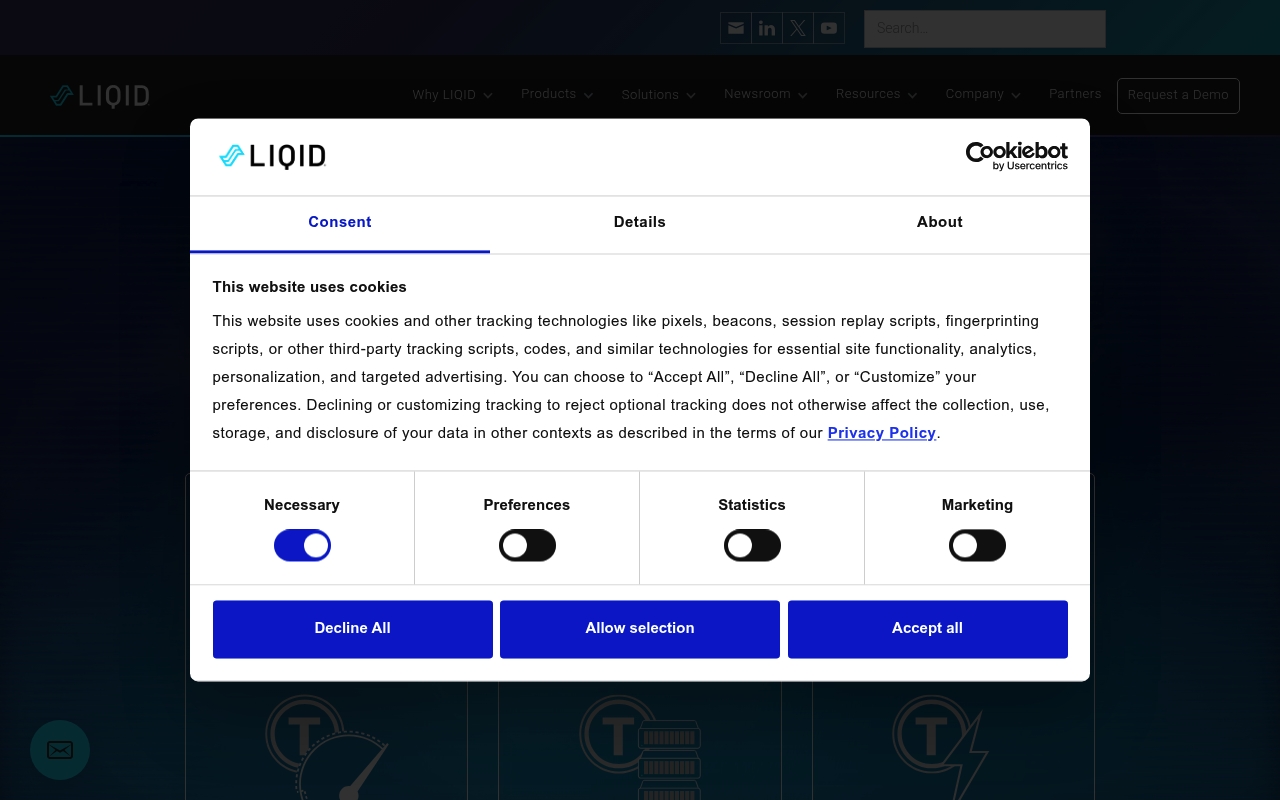Click the LIQID logo in site header
Viewport: 1280px width, 800px height.
100,96
